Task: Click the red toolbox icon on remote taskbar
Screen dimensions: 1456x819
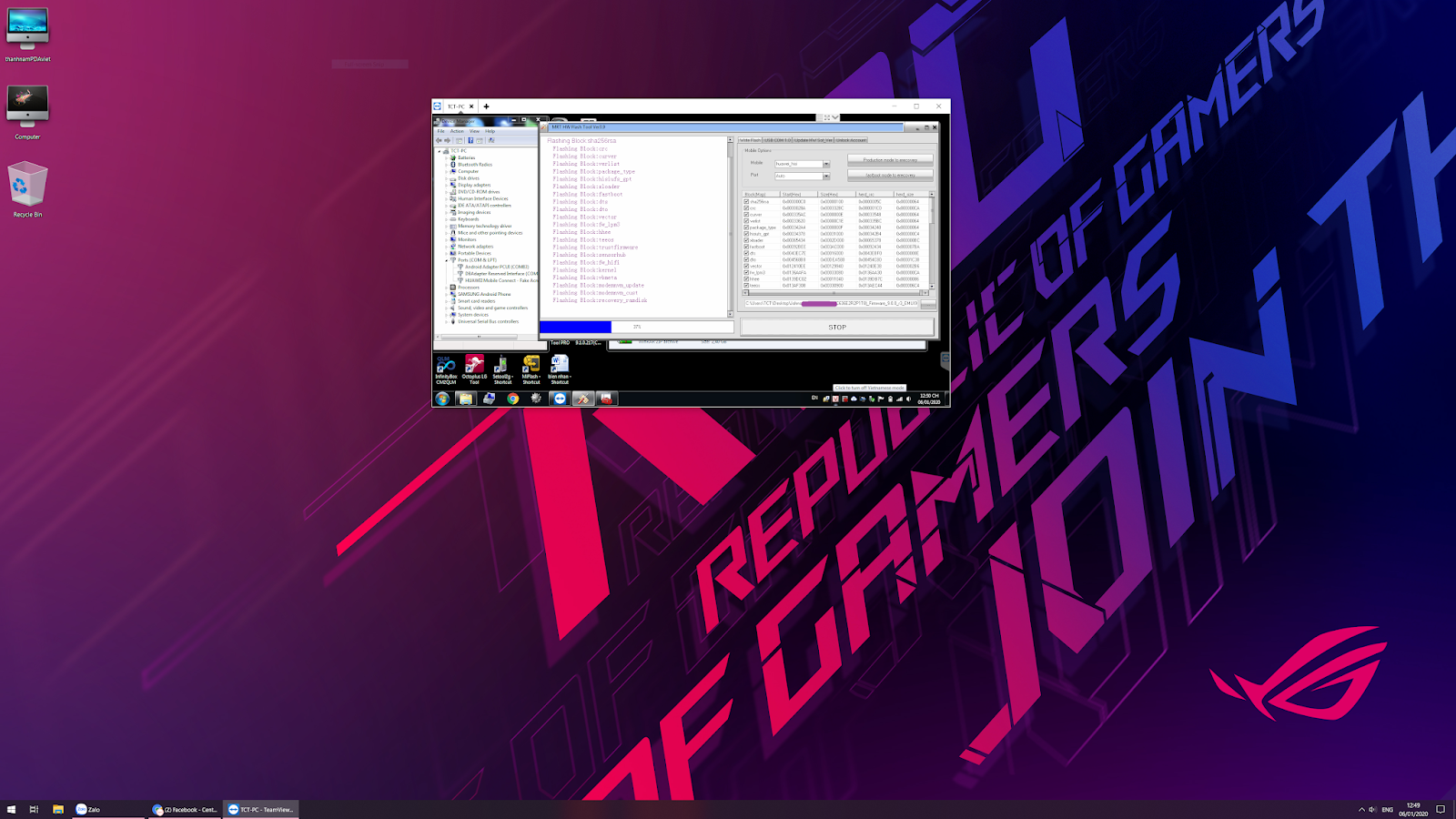Action: (607, 399)
